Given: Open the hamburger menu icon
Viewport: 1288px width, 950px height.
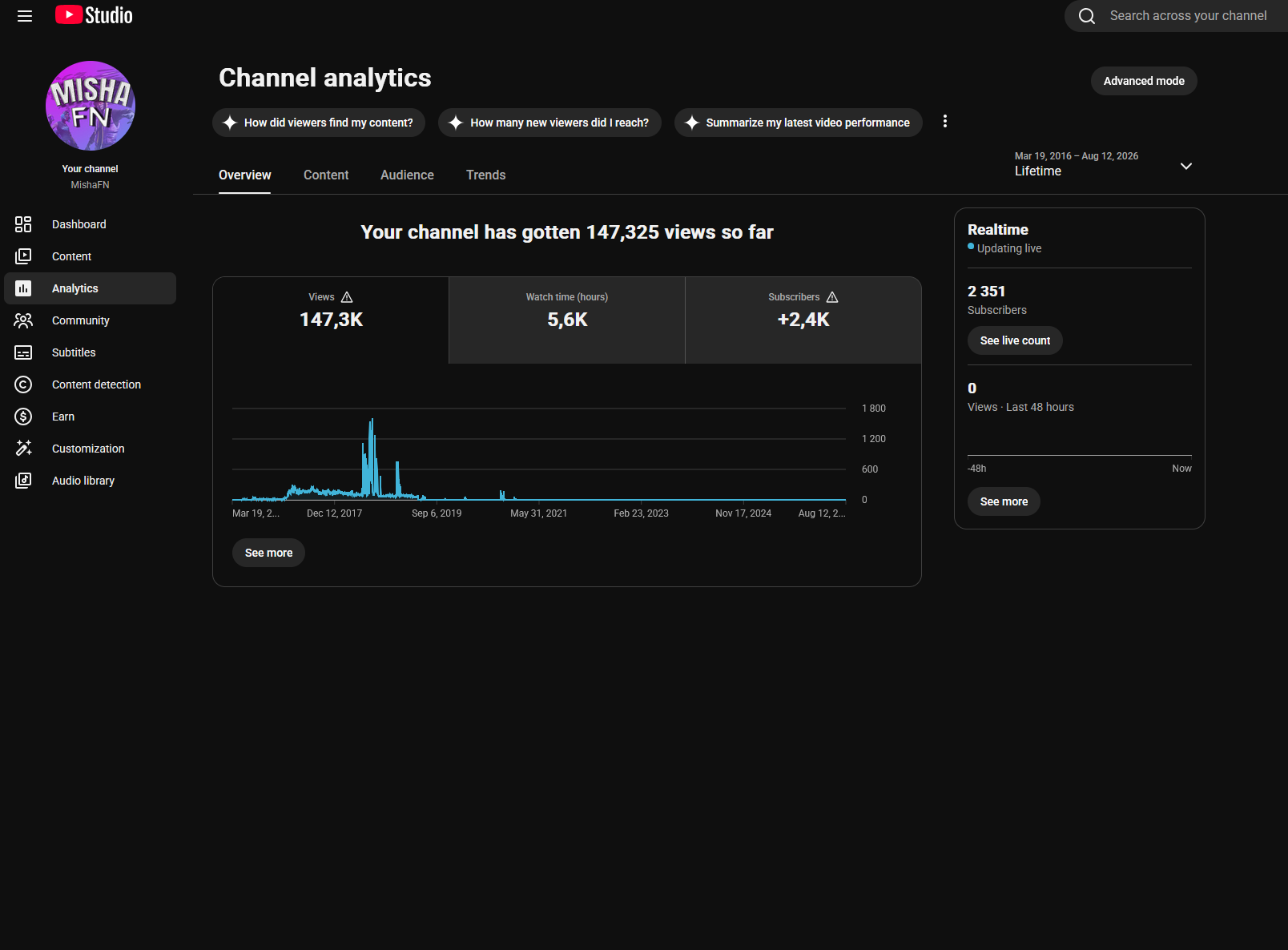Looking at the screenshot, I should point(25,16).
